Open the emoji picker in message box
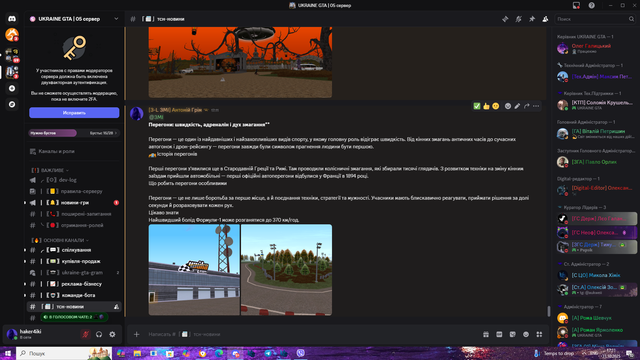The width and height of the screenshot is (640, 360). (526, 334)
